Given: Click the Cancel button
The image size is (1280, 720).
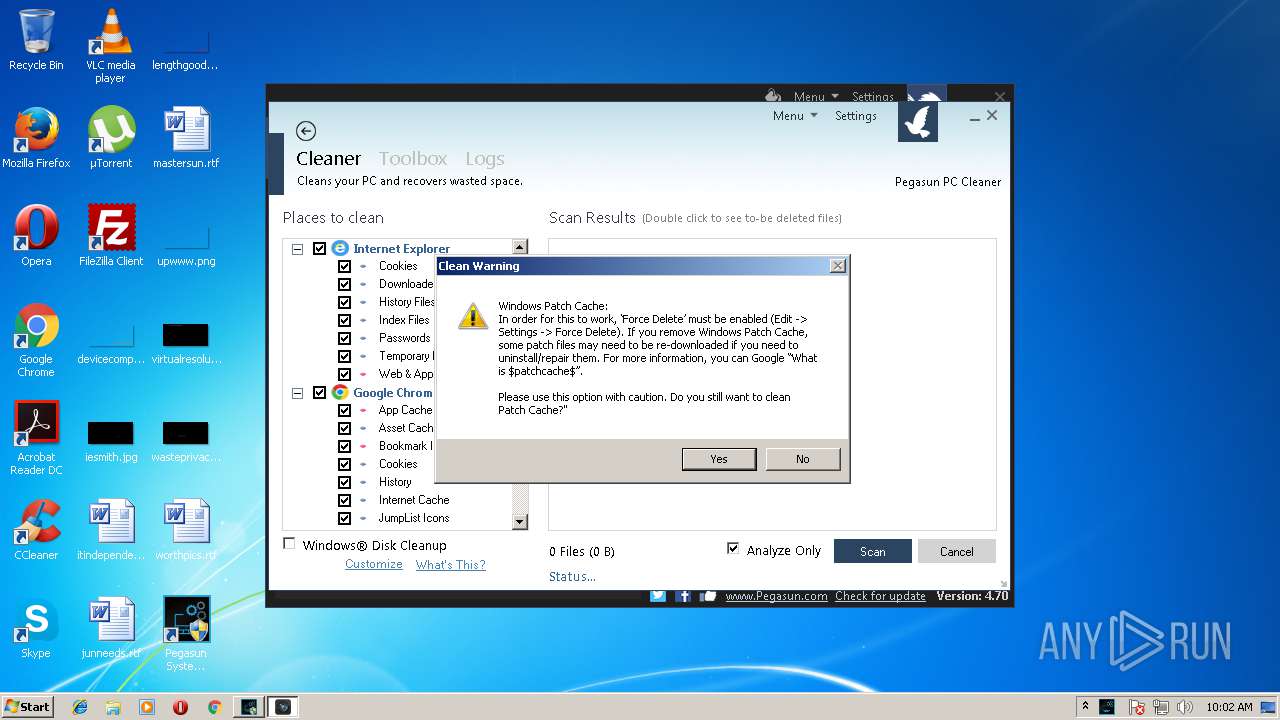Looking at the screenshot, I should [957, 551].
